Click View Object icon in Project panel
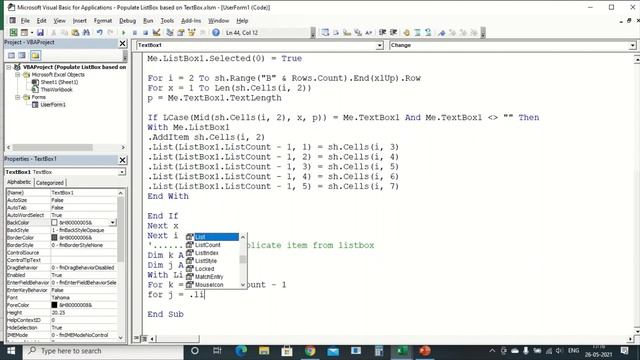The image size is (640, 360). pos(22,56)
